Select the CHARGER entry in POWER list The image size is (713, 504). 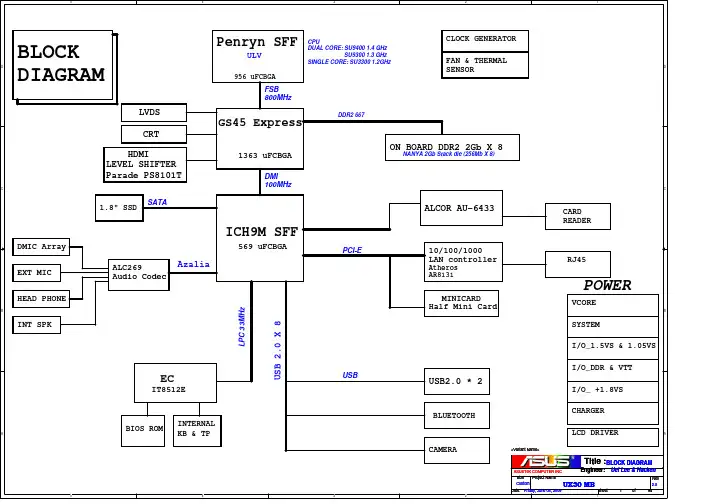[612, 412]
